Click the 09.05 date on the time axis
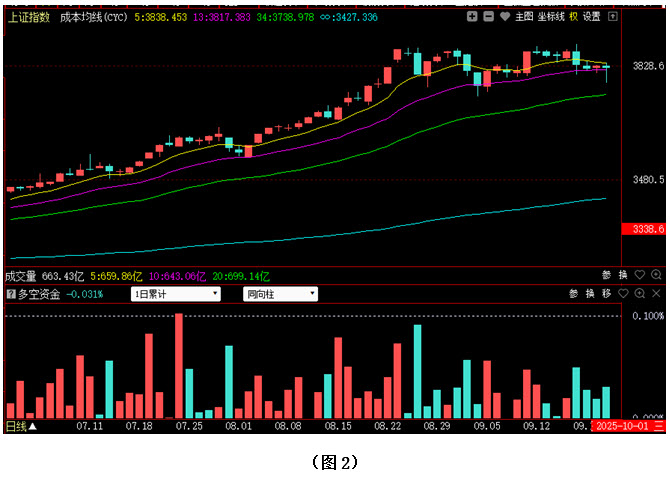 coord(487,426)
